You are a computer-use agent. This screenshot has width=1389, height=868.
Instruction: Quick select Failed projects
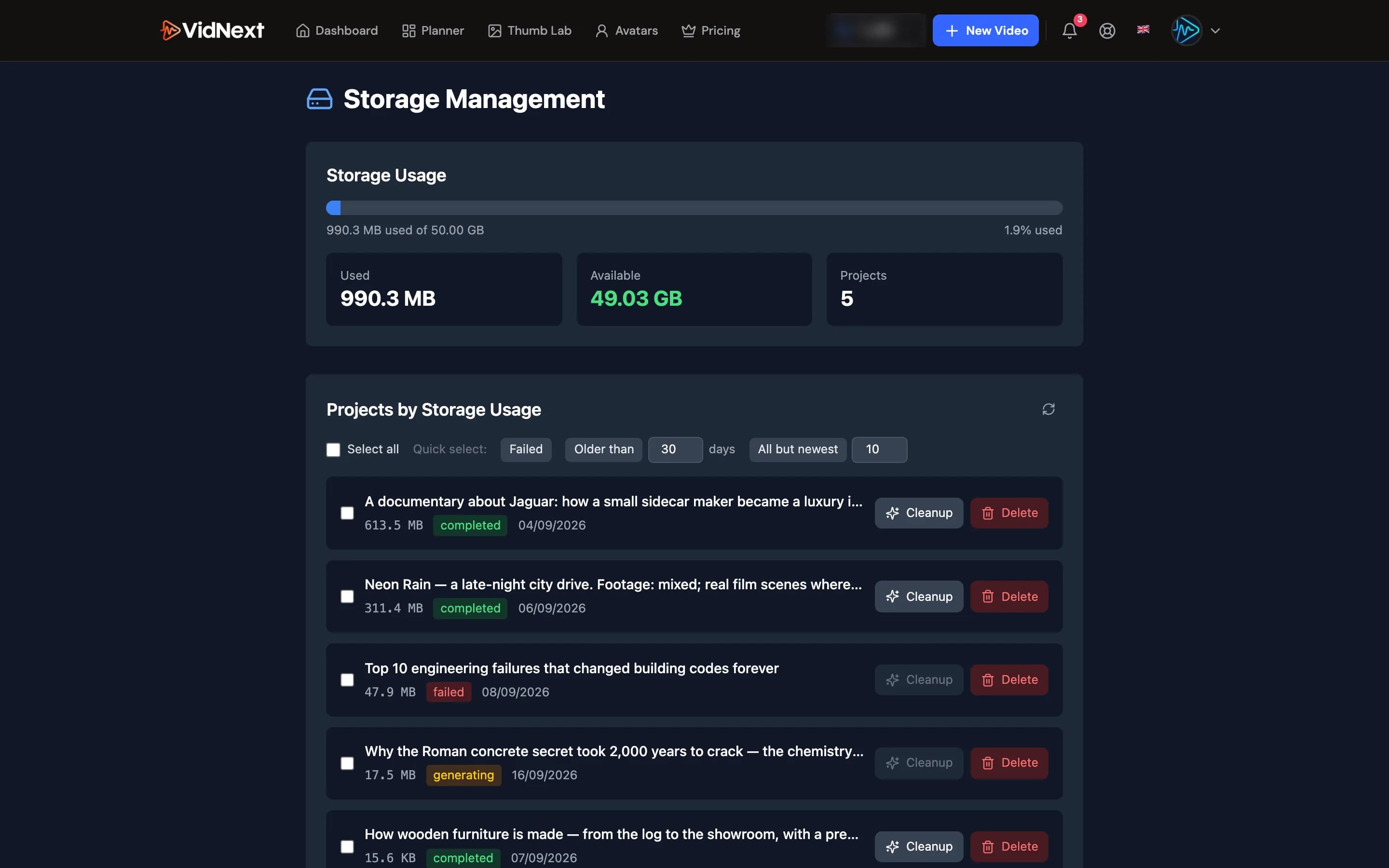526,449
